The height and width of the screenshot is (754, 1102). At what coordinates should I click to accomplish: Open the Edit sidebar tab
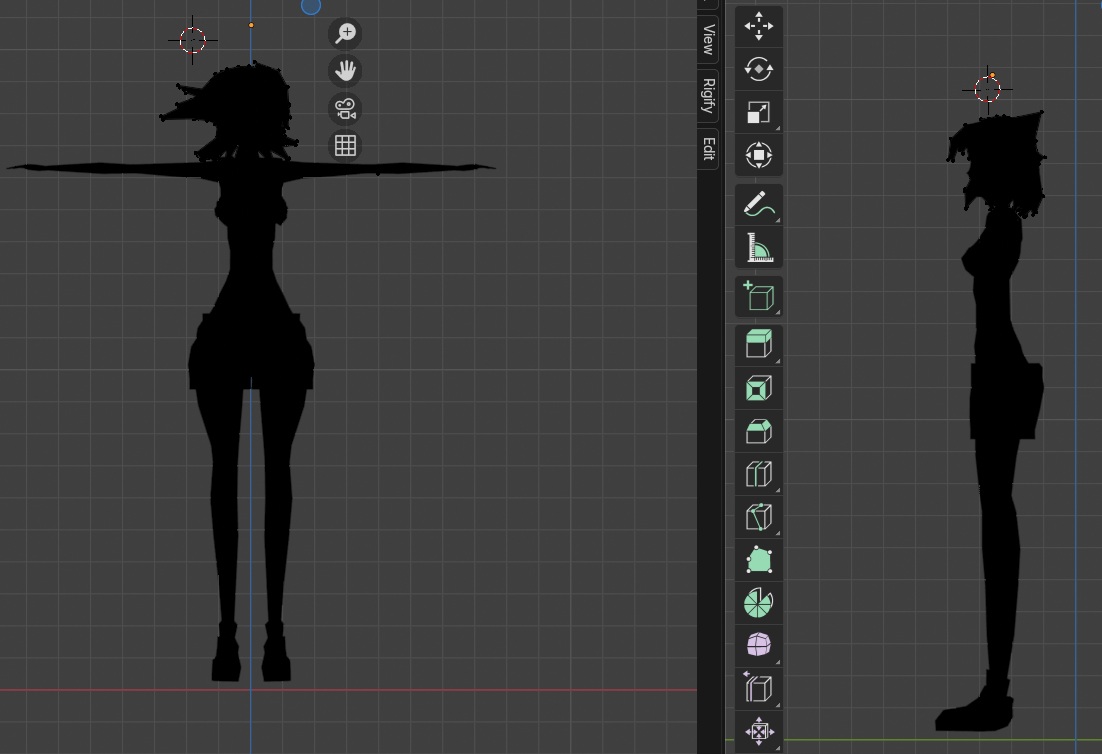(x=708, y=148)
